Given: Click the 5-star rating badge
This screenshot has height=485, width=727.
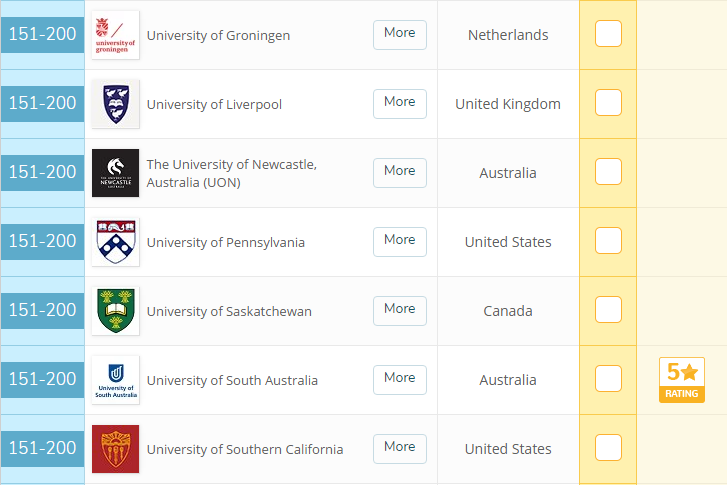Looking at the screenshot, I should [681, 380].
